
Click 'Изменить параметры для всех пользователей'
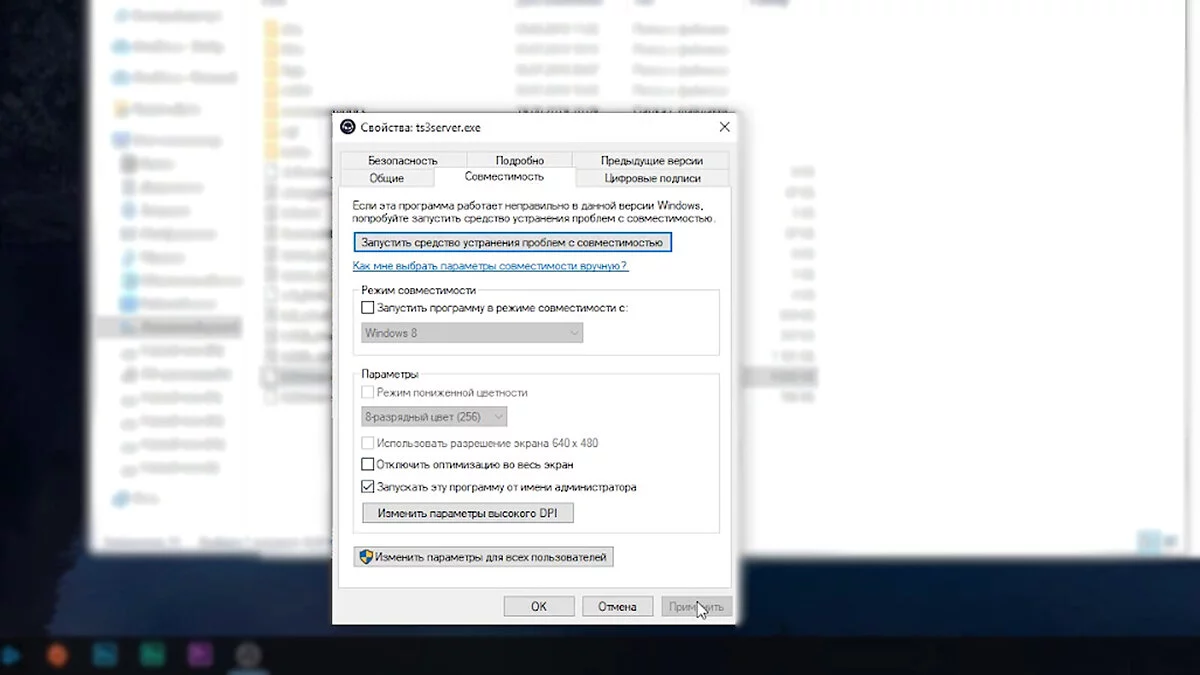[484, 557]
